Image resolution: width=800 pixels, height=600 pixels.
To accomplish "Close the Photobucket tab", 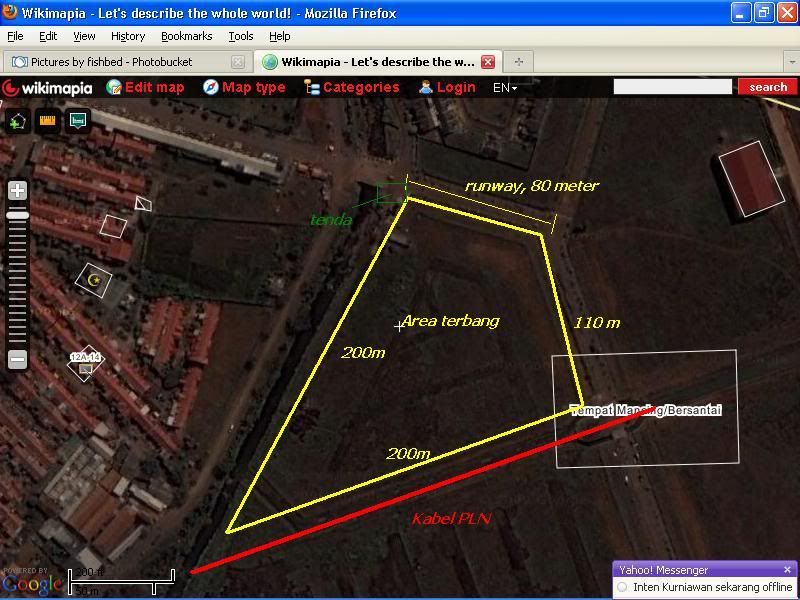I will [237, 62].
